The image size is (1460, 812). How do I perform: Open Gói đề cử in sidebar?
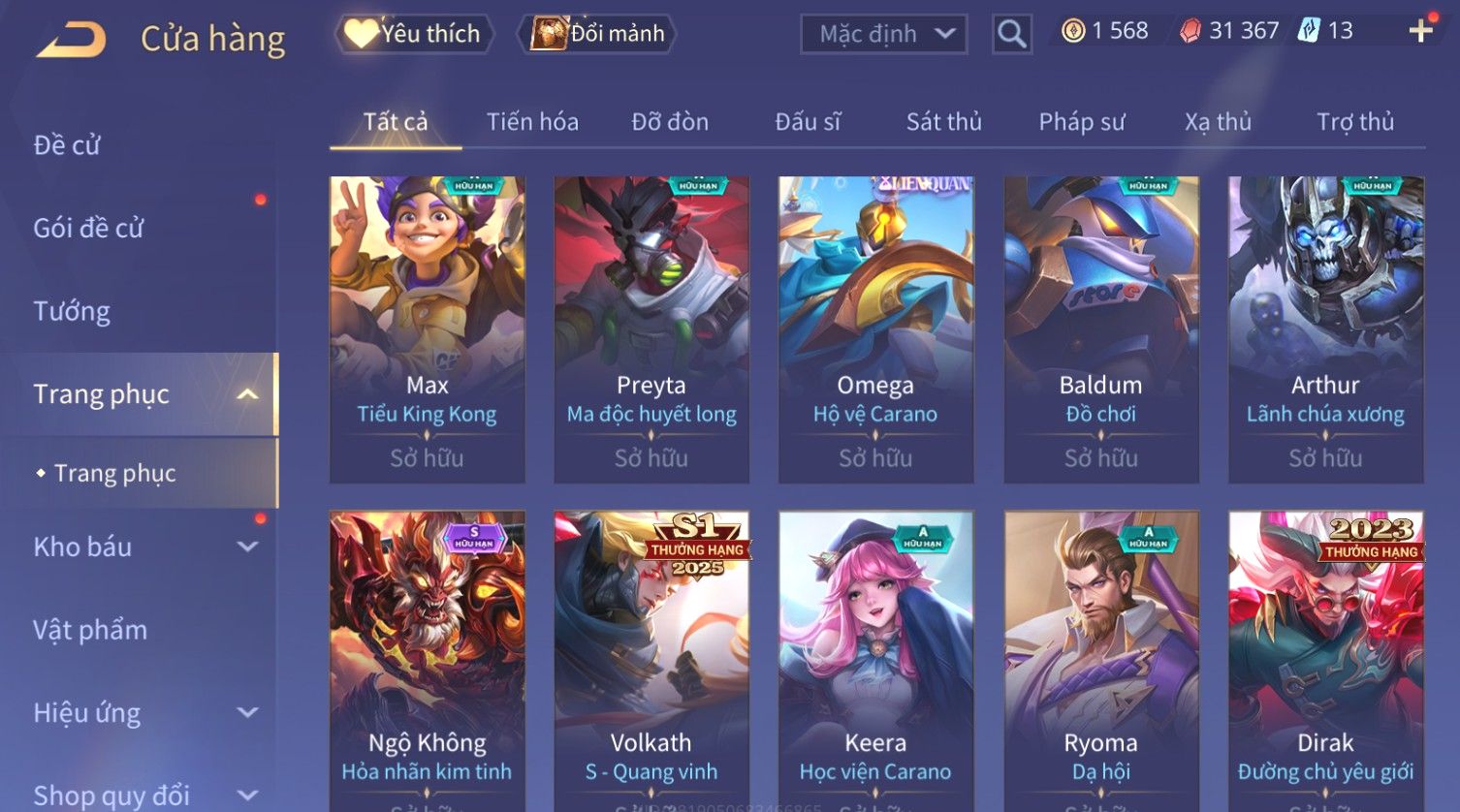(88, 229)
